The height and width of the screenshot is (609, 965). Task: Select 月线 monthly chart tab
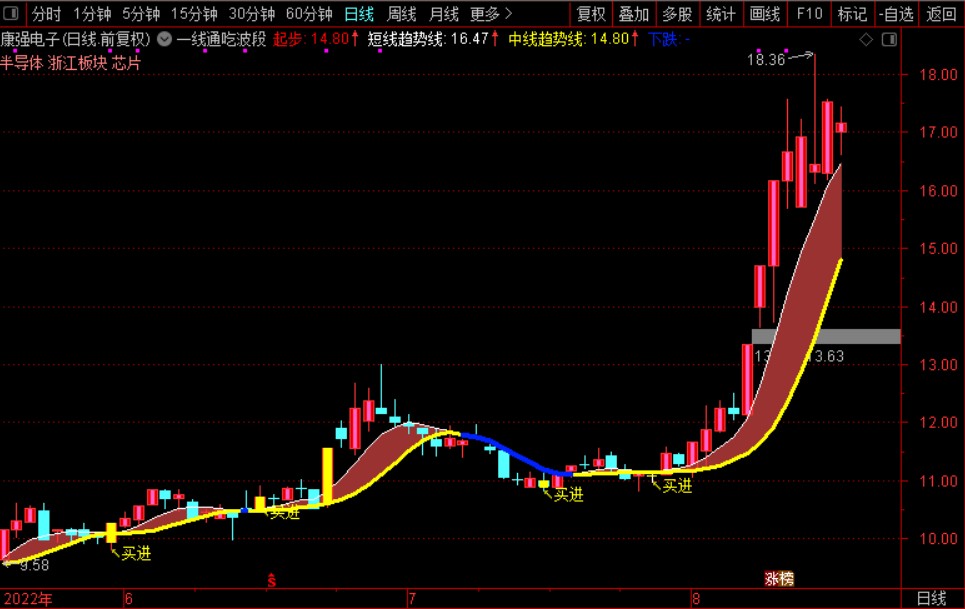(x=444, y=14)
